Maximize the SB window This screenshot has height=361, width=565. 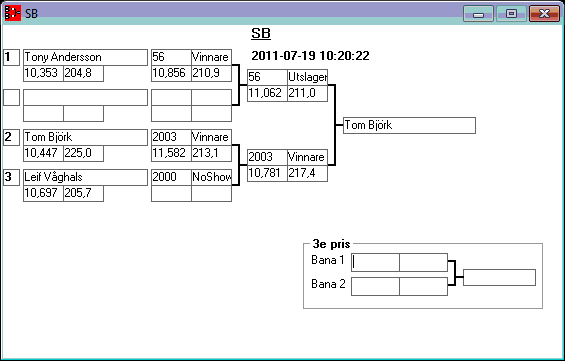coord(511,14)
